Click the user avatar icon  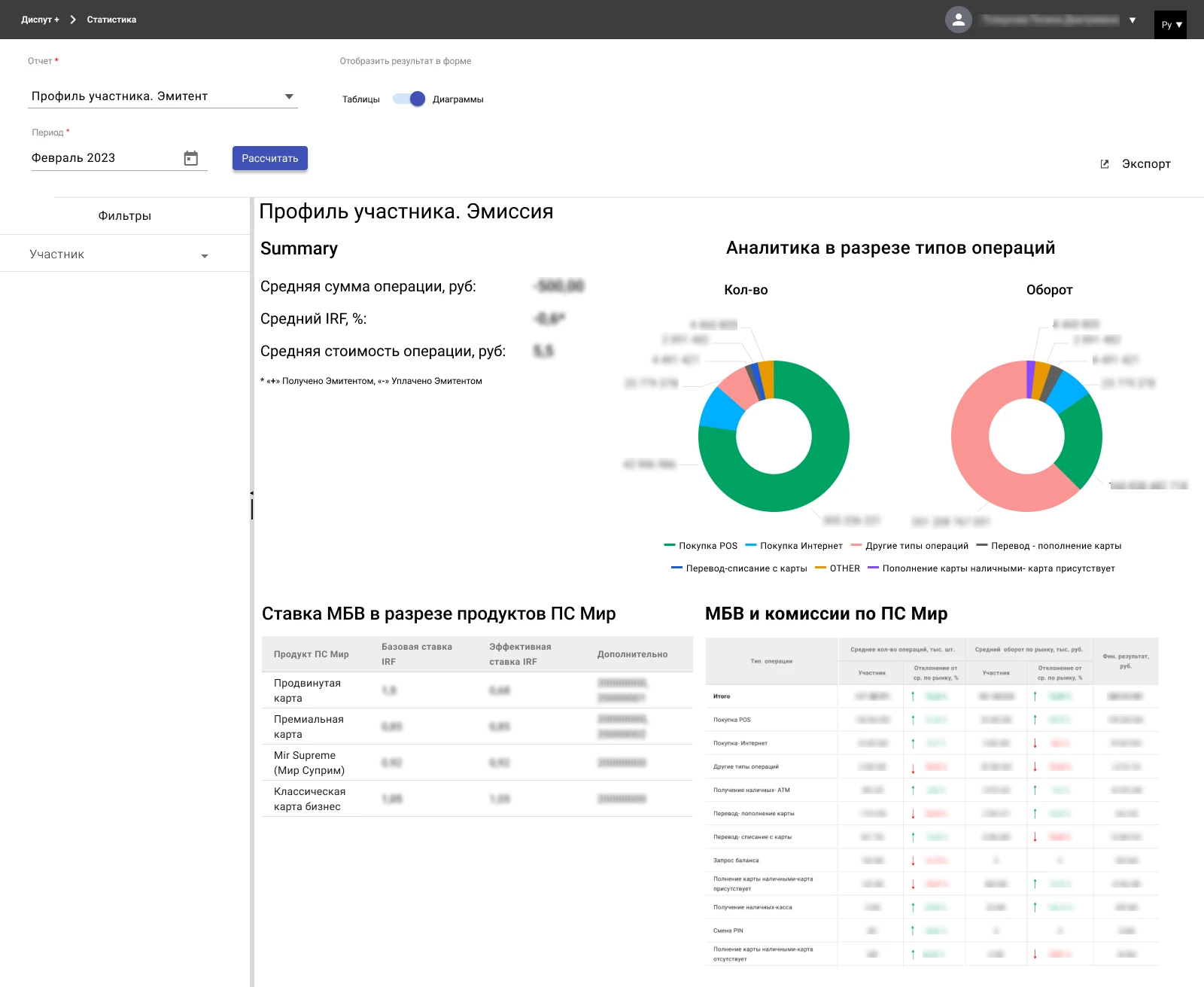[x=958, y=20]
